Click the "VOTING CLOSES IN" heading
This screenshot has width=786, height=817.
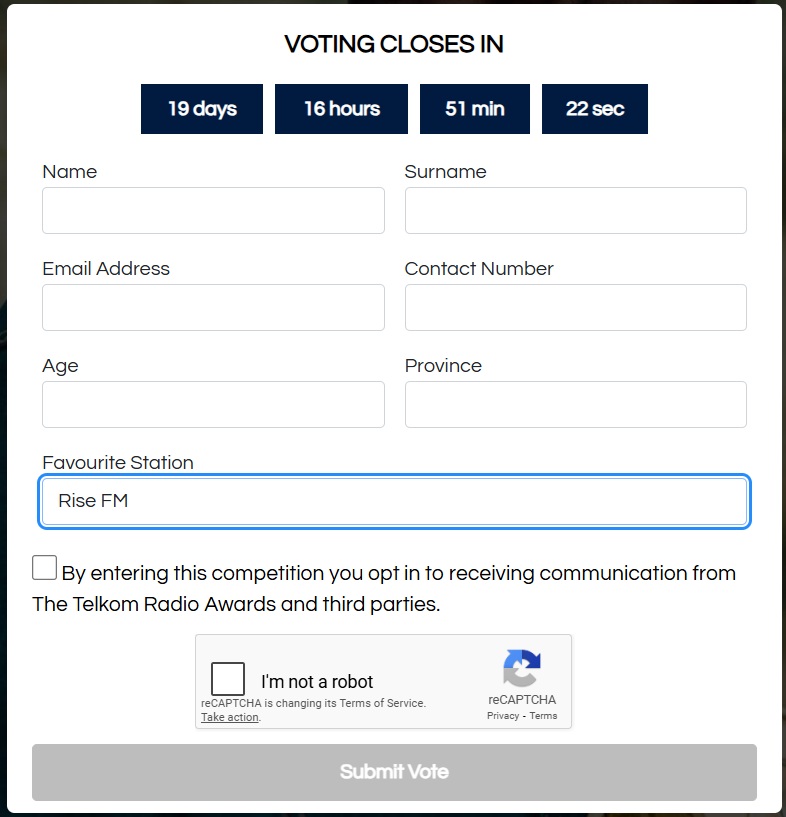(x=394, y=44)
